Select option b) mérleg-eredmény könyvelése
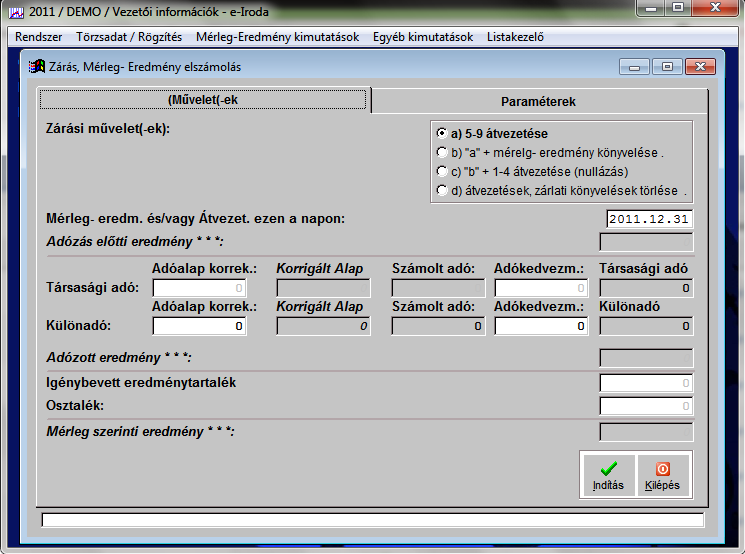The height and width of the screenshot is (554, 745). coord(441,152)
